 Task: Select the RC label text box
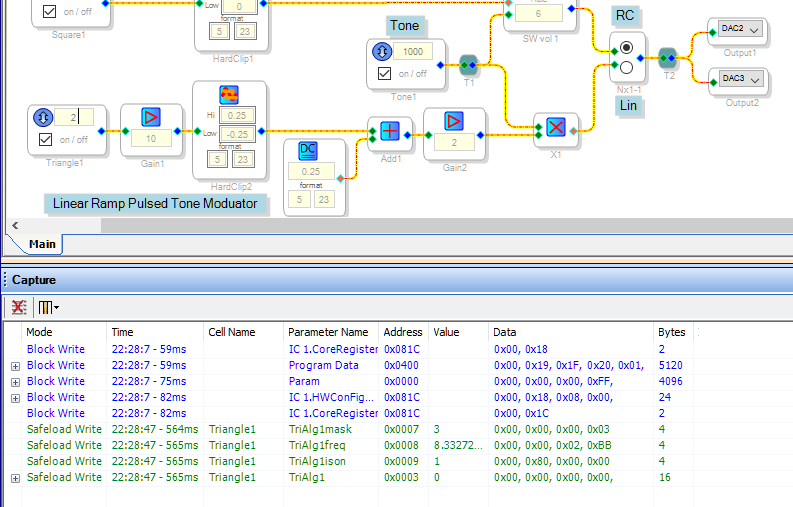[x=625, y=16]
